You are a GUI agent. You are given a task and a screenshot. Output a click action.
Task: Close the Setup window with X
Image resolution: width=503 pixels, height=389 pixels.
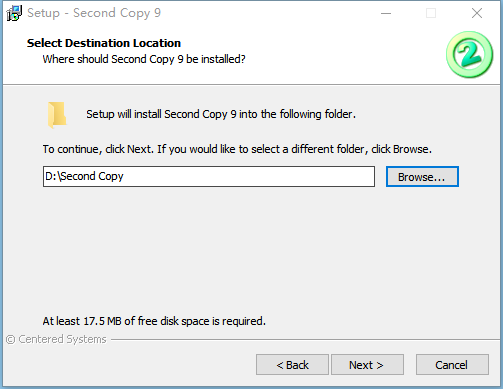click(x=477, y=13)
